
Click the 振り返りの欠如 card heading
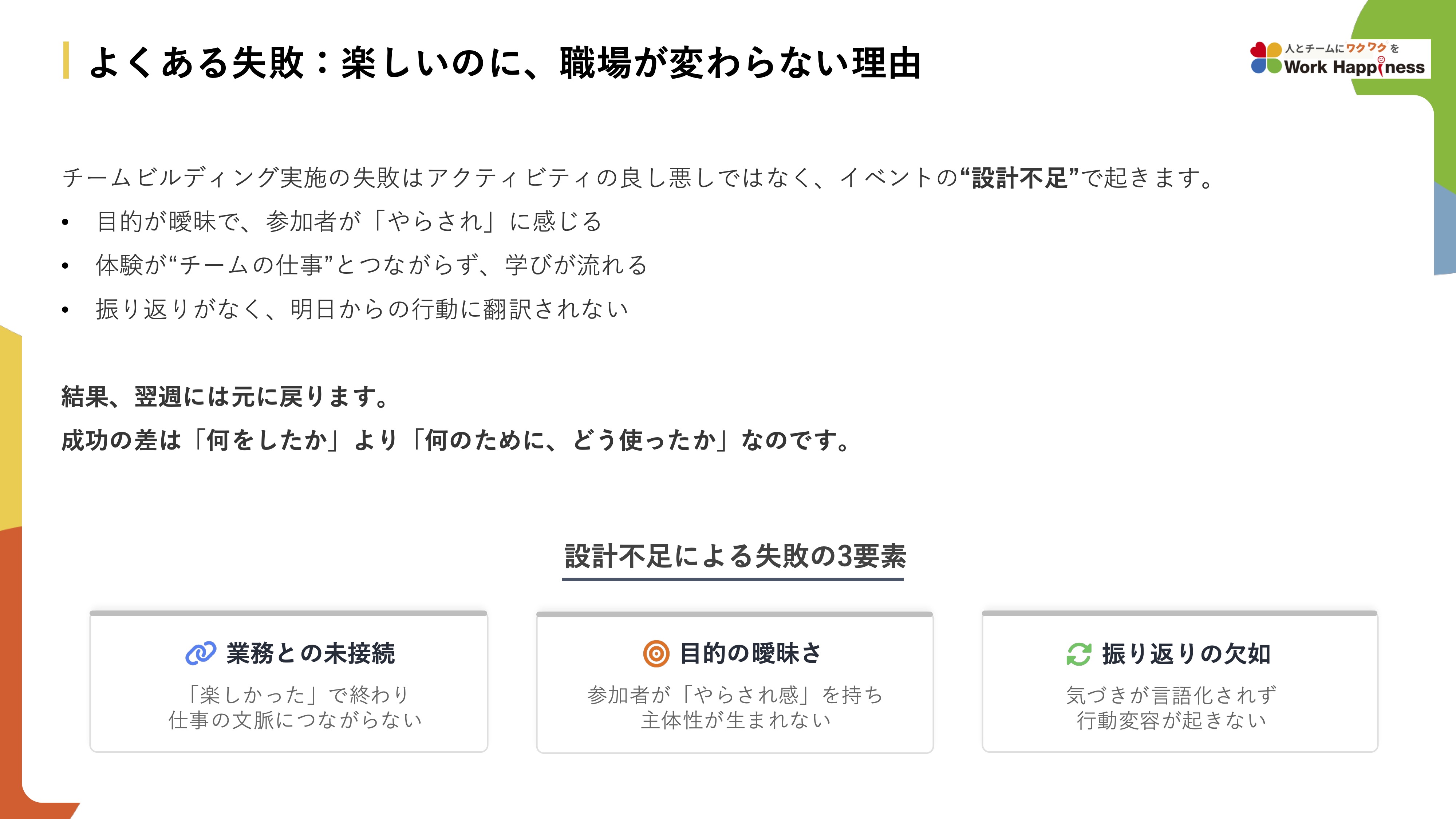(1186, 654)
